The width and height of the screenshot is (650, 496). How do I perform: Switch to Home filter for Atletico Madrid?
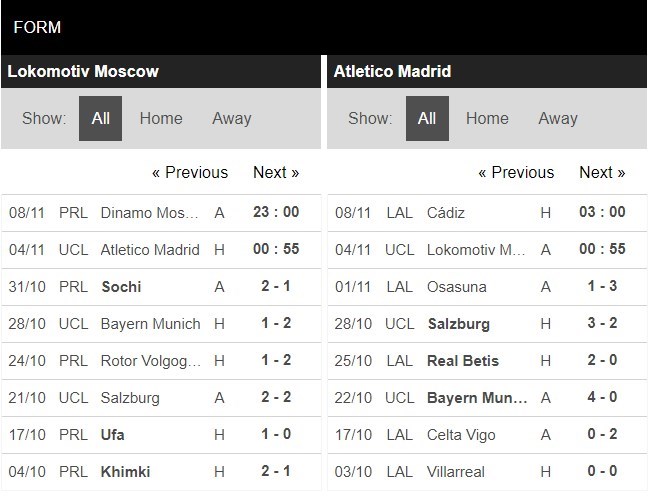tap(487, 118)
